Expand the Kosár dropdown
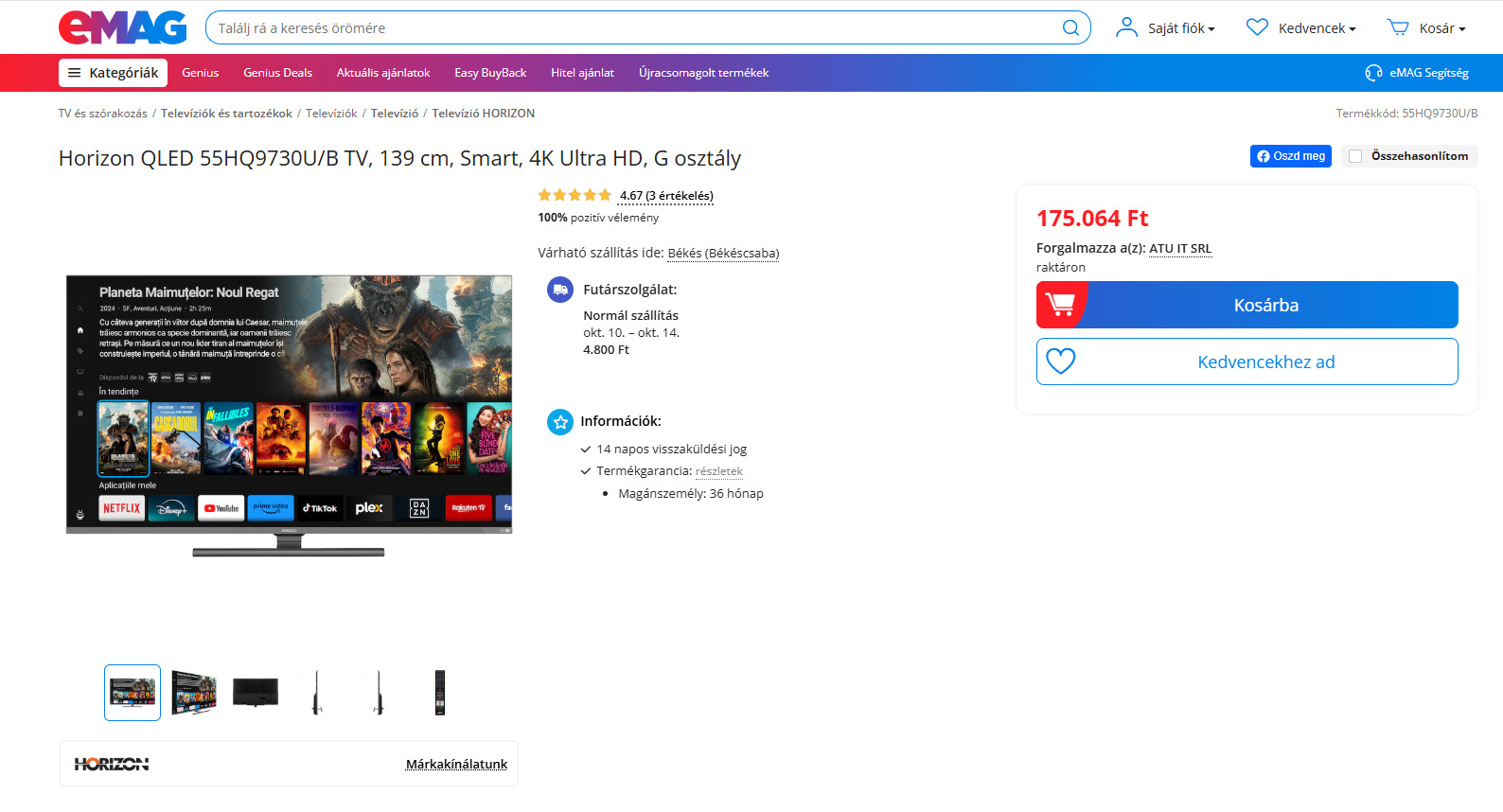1503x812 pixels. coord(1441,28)
